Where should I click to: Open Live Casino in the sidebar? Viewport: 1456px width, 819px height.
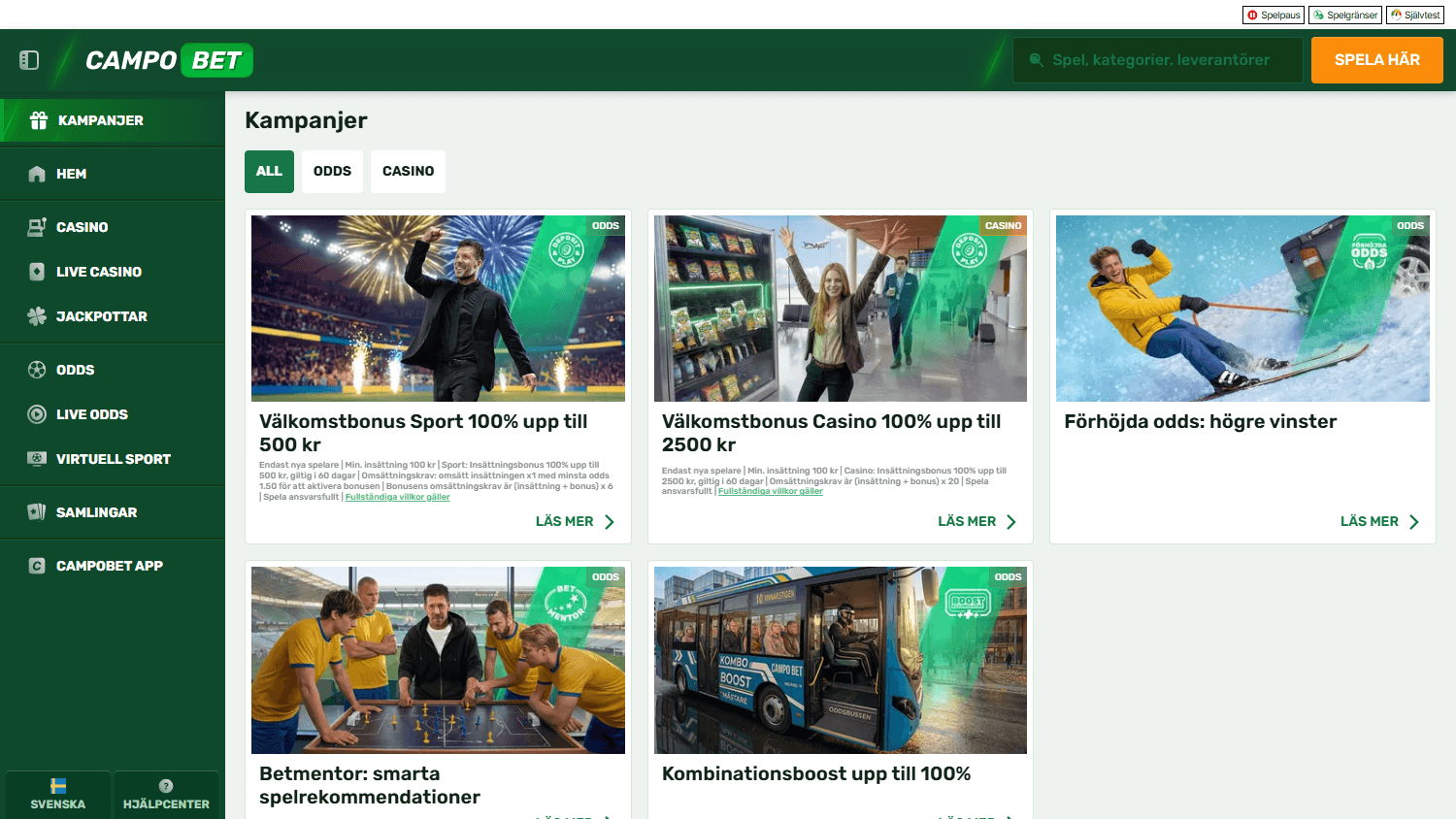pos(113,272)
